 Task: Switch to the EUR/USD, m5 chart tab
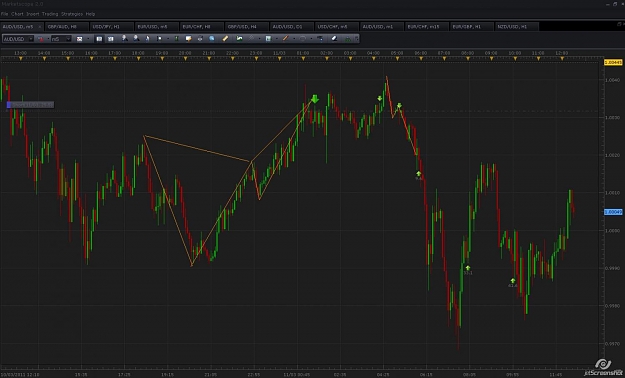pos(156,27)
